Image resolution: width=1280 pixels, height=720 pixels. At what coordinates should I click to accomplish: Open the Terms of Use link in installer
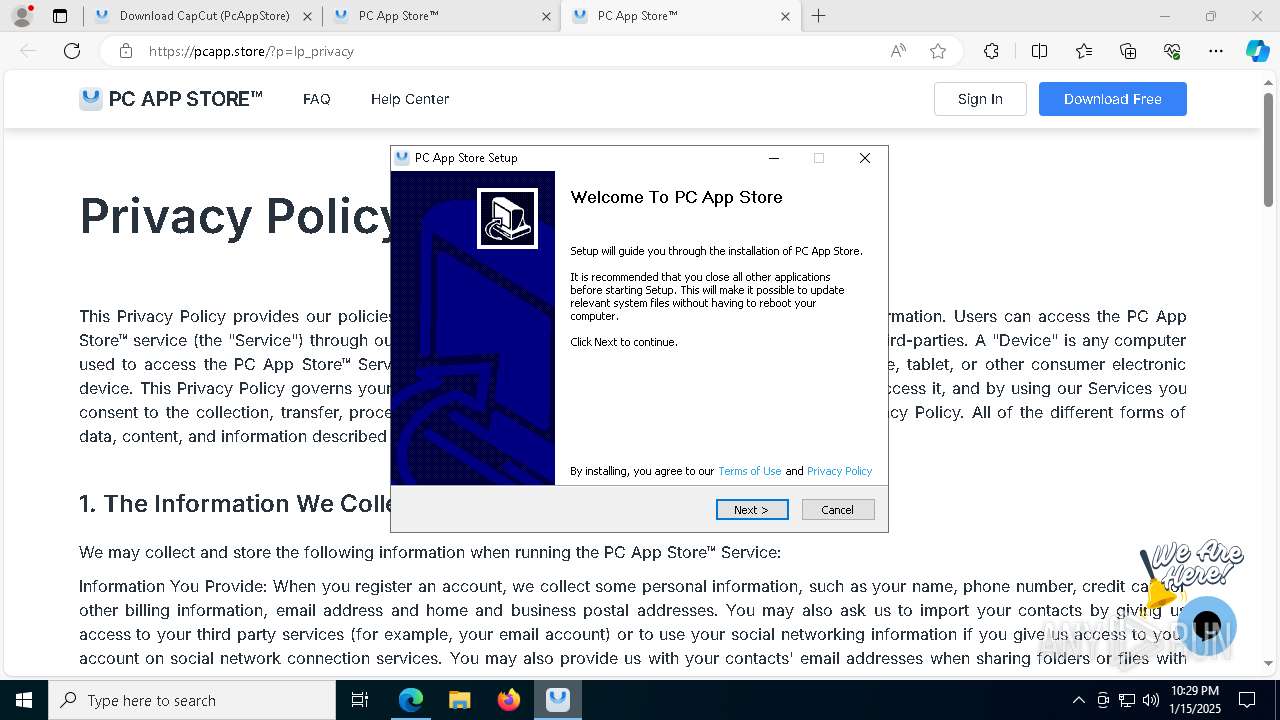click(750, 471)
